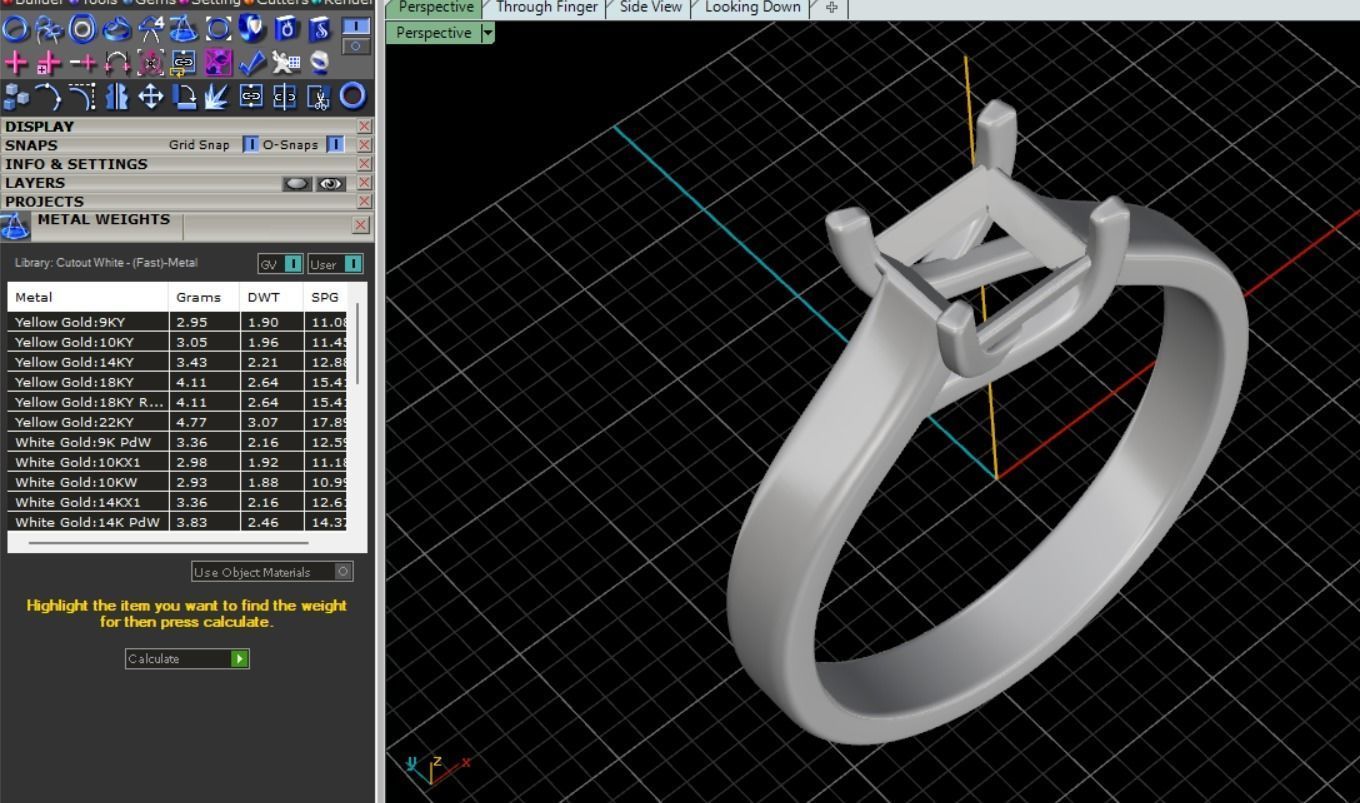Click the split chain link icon
This screenshot has width=1360, height=803.
pyautogui.click(x=286, y=96)
